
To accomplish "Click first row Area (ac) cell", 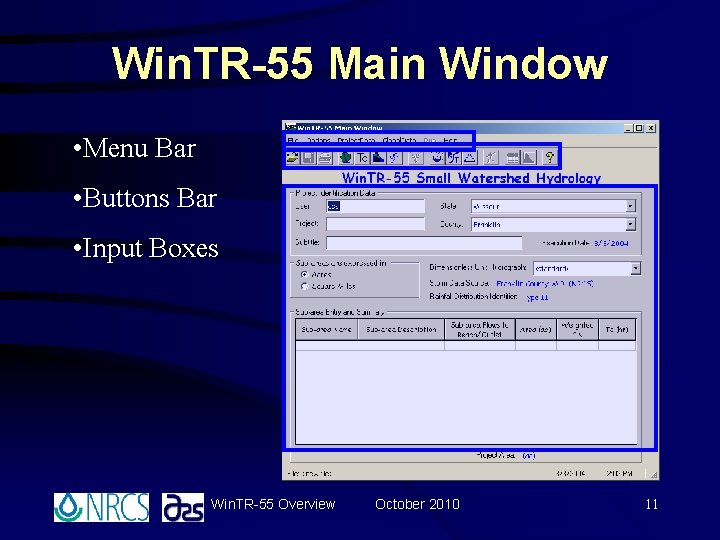I will coord(536,345).
